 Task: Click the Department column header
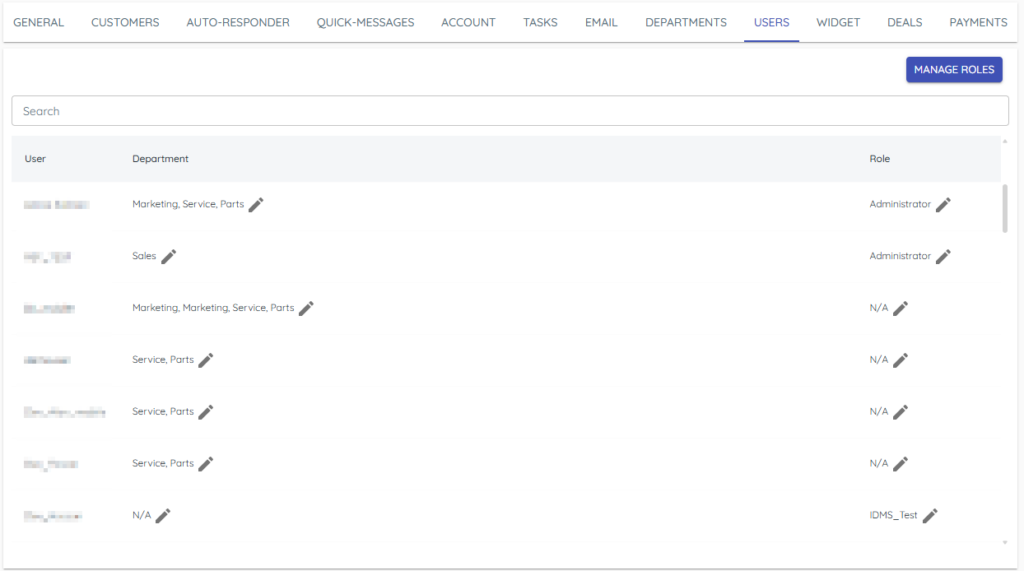(160, 159)
